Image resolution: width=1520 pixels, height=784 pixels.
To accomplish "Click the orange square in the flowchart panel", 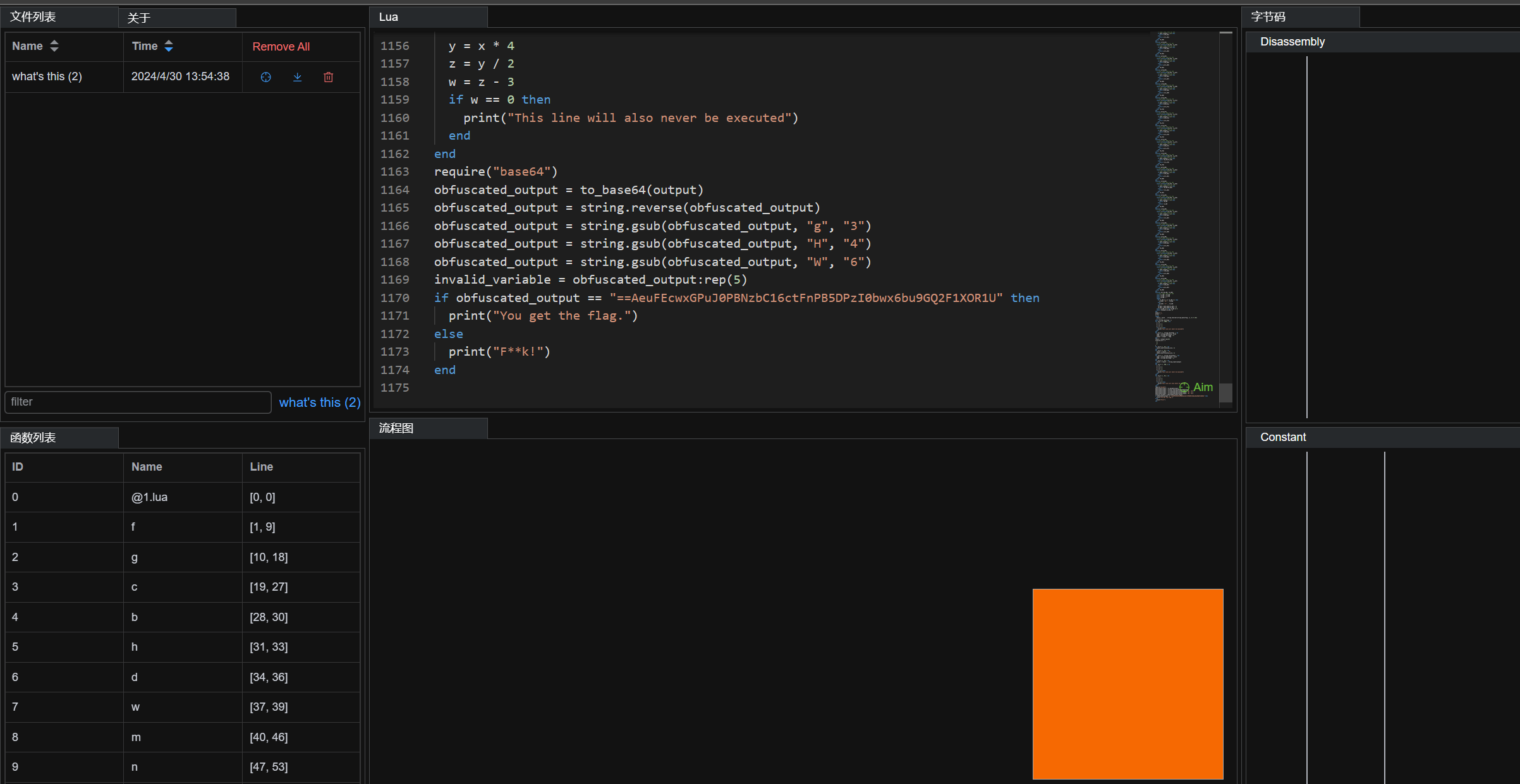I will (1128, 684).
